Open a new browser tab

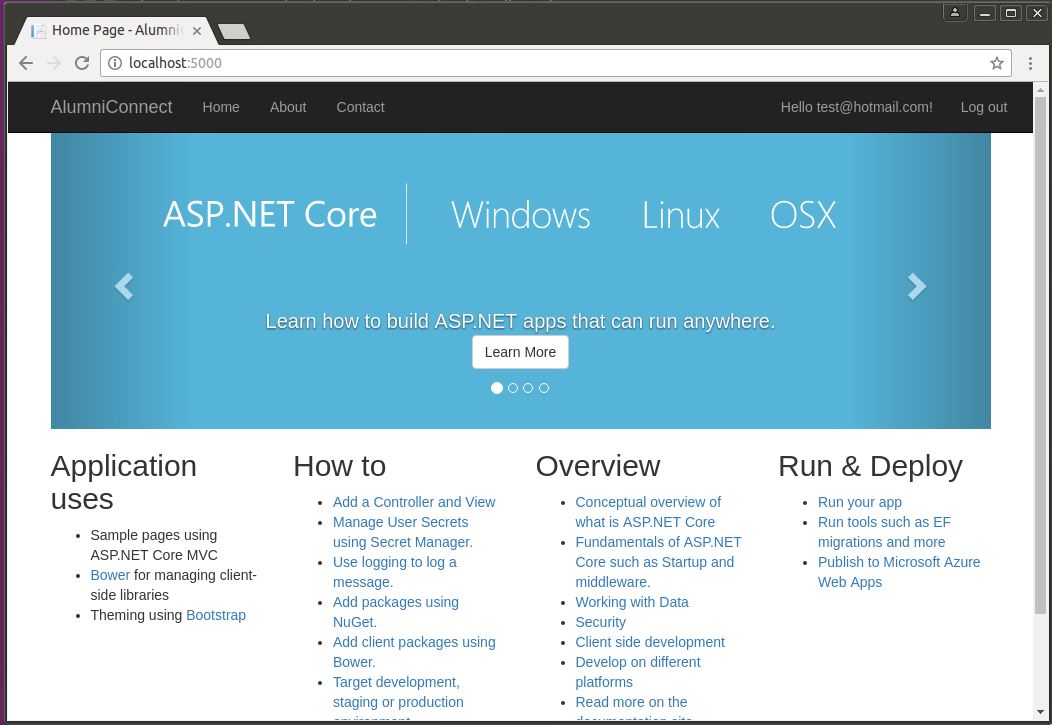tap(234, 32)
